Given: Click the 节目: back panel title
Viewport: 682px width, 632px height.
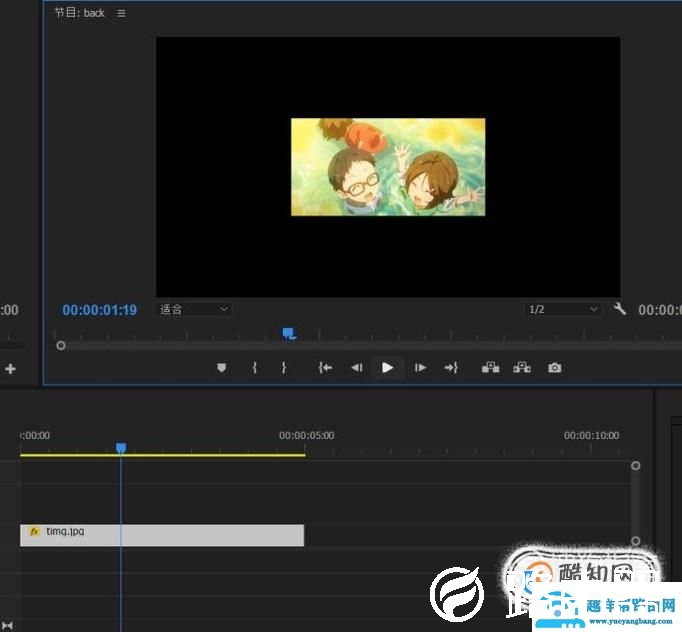Looking at the screenshot, I should click(80, 13).
